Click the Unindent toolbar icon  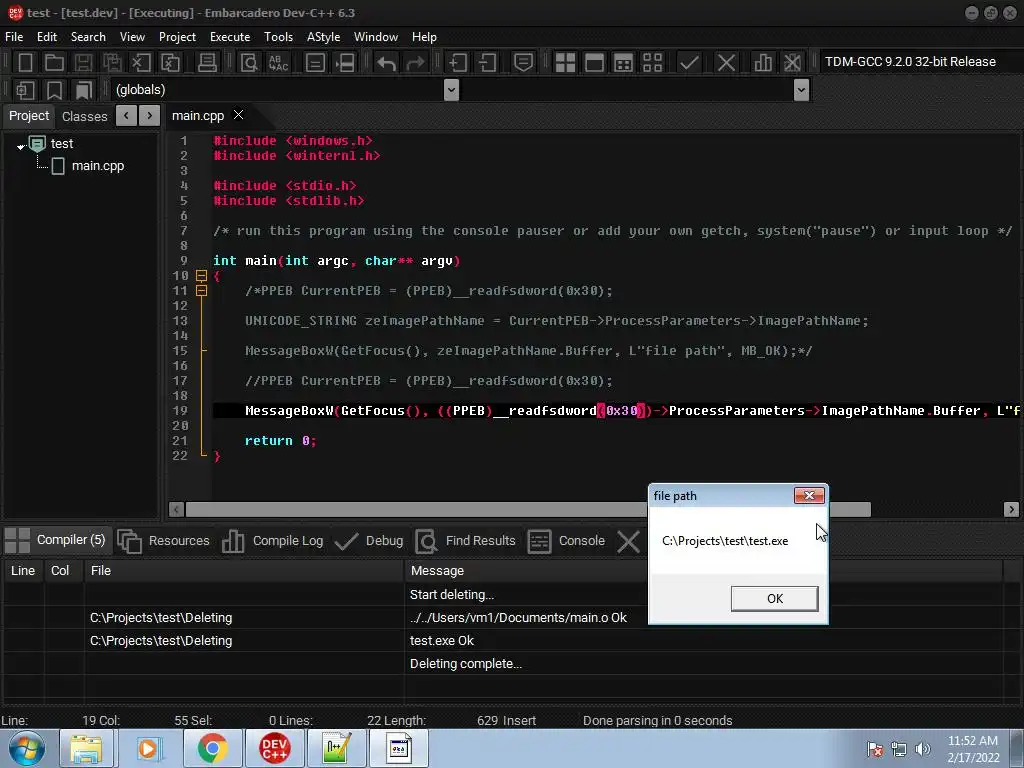pyautogui.click(x=487, y=63)
